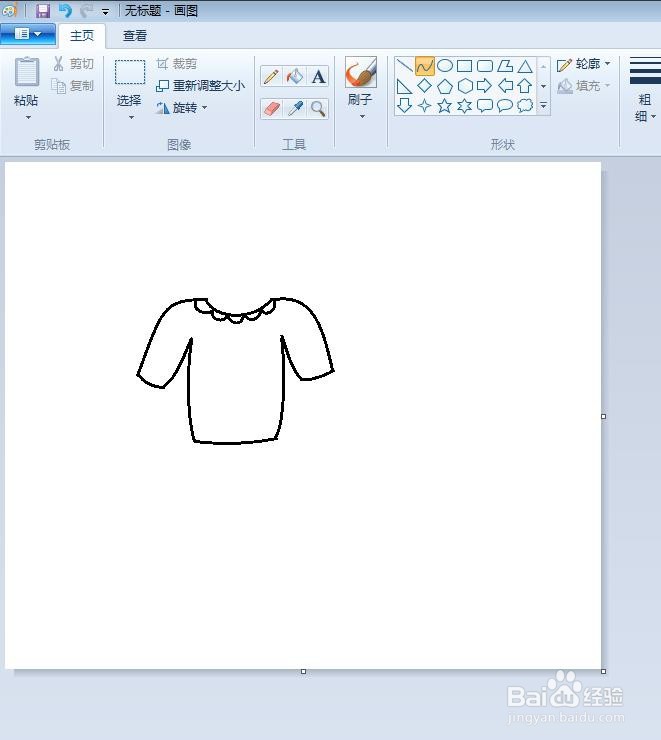
Task: Click the canvas bottom-edge resize handle
Action: tap(303, 671)
